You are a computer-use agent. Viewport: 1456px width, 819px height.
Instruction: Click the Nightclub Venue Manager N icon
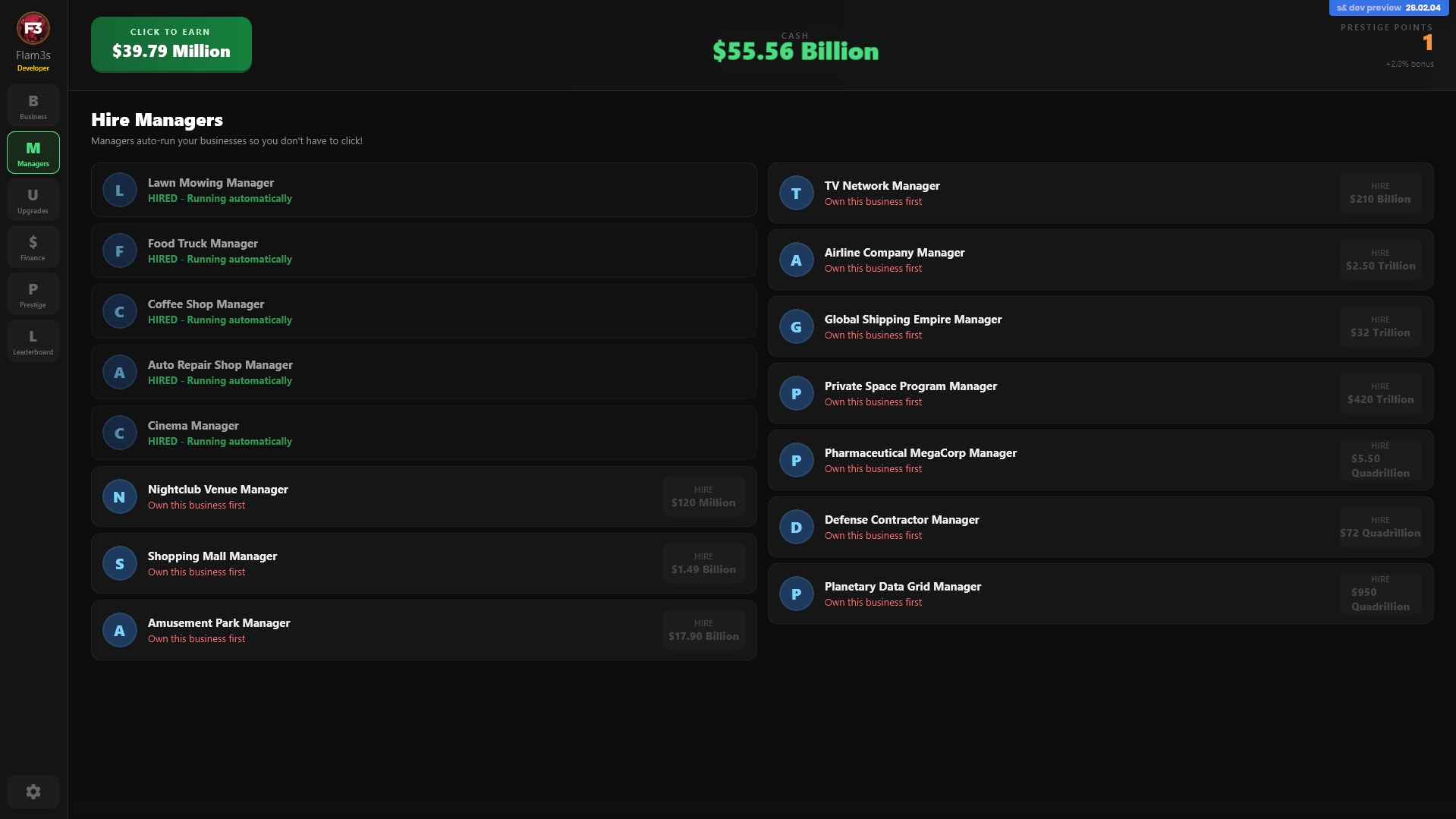pyautogui.click(x=119, y=497)
